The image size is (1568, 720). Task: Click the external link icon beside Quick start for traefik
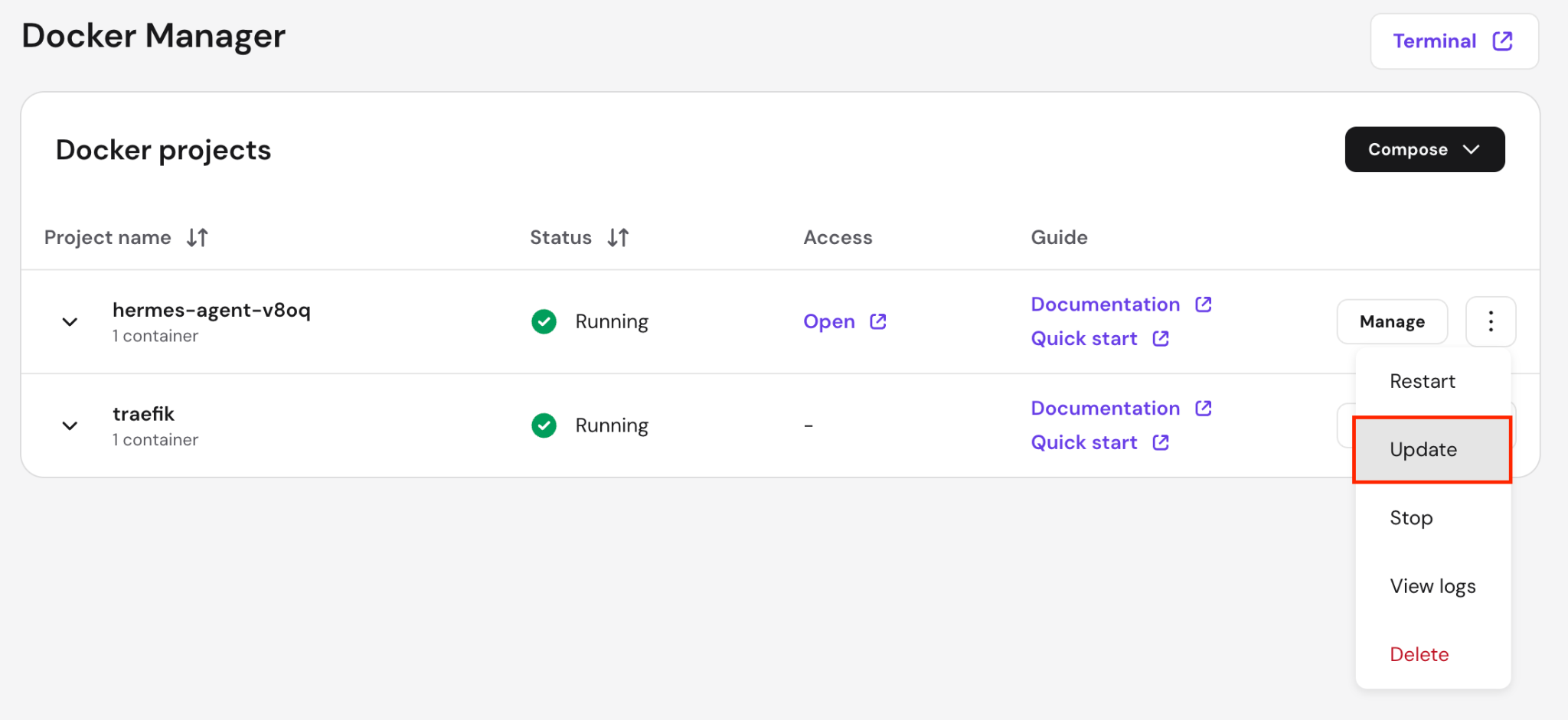(1161, 442)
